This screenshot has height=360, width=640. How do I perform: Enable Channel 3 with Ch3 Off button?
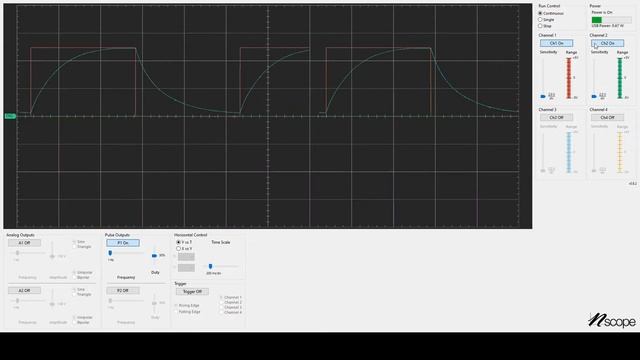point(556,118)
